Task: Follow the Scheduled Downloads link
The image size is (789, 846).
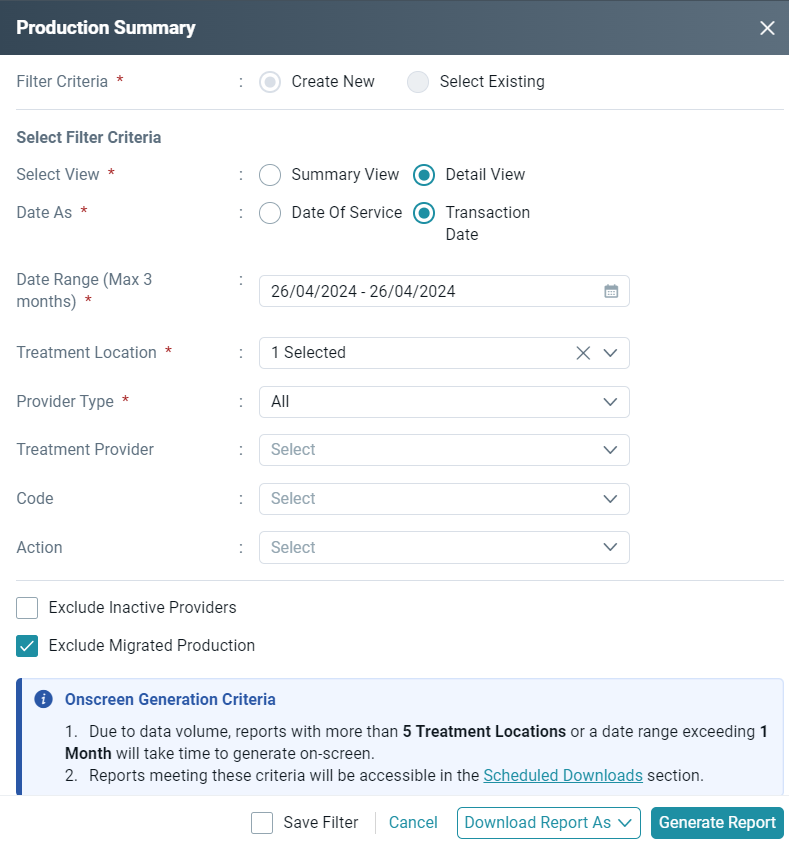Action: pyautogui.click(x=563, y=775)
